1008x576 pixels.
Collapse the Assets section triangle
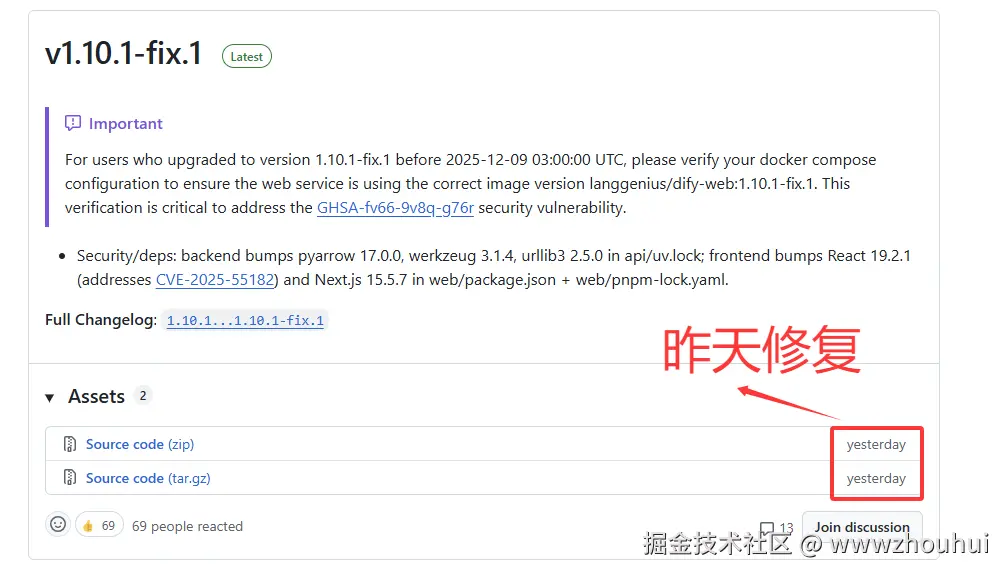coord(50,398)
